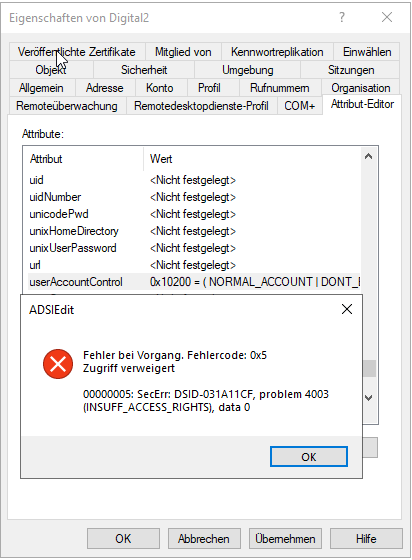Screen dimensions: 412x560
Task: Open the Remotedesktopdienste-Profil tab
Action: point(201,106)
